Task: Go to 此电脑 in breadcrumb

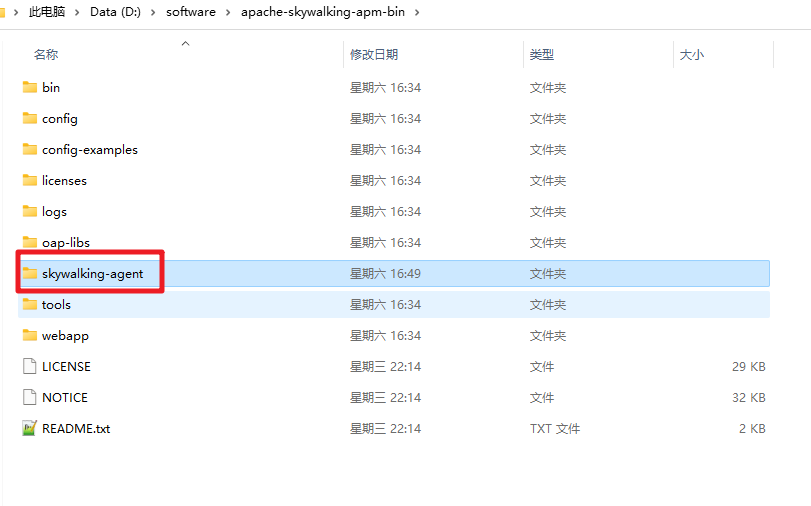Action: coord(47,12)
